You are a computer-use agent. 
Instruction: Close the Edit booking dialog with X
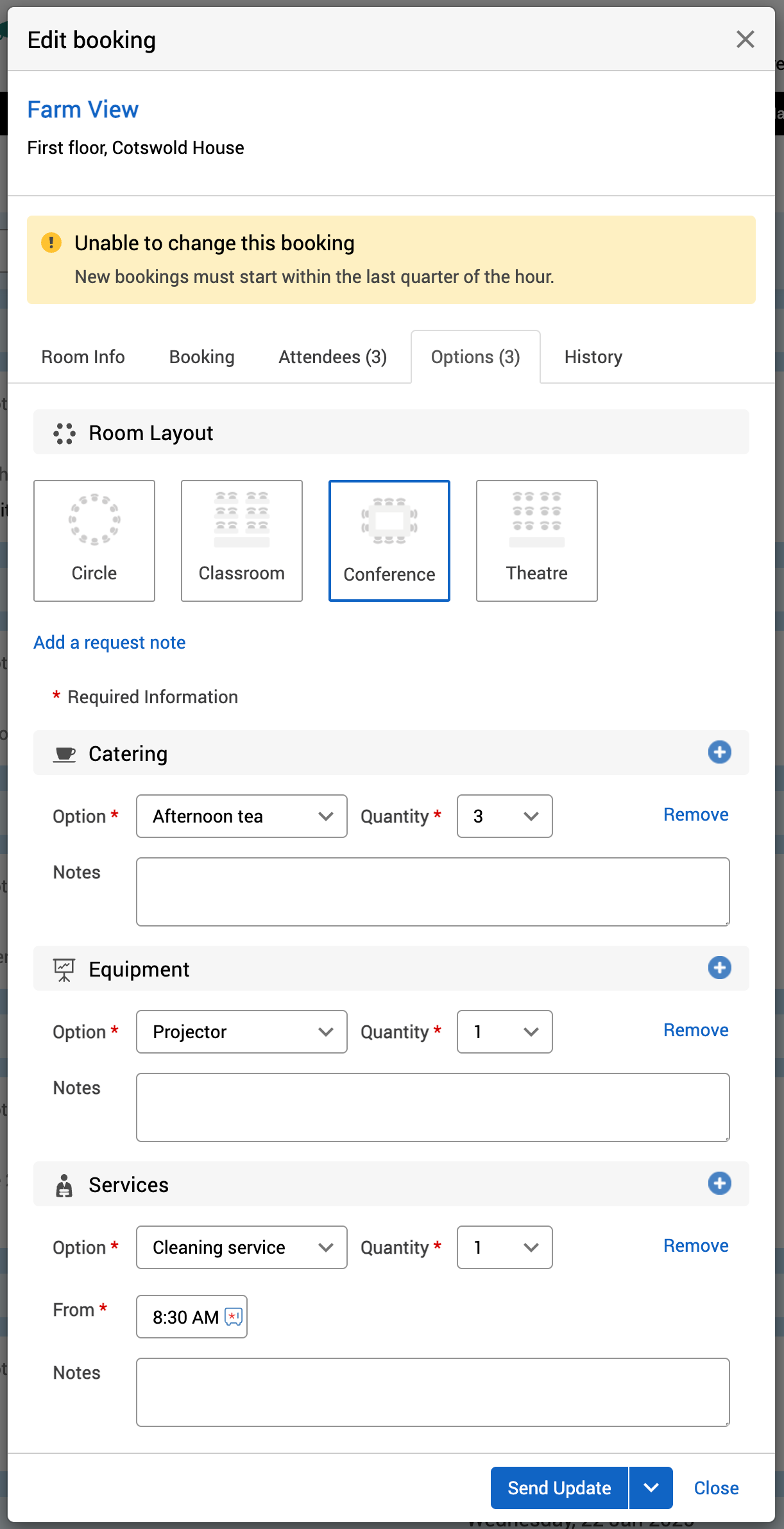[745, 39]
